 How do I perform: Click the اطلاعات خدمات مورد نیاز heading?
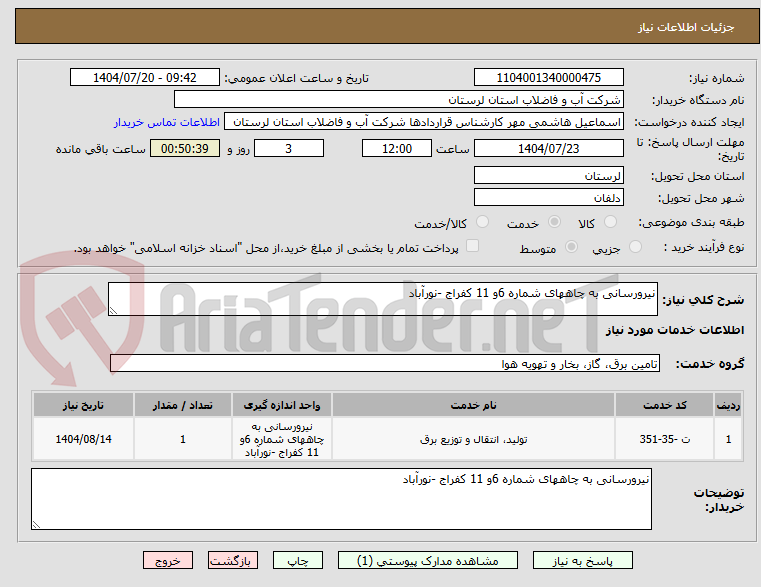(675, 330)
